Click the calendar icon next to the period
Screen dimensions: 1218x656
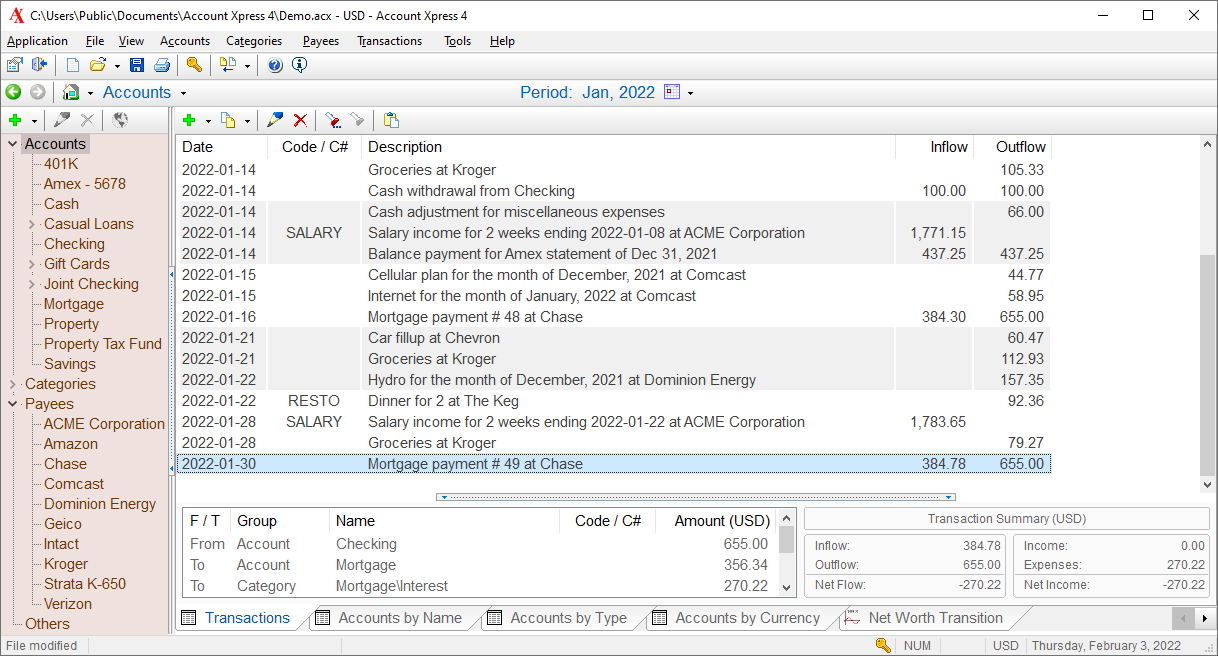[672, 93]
